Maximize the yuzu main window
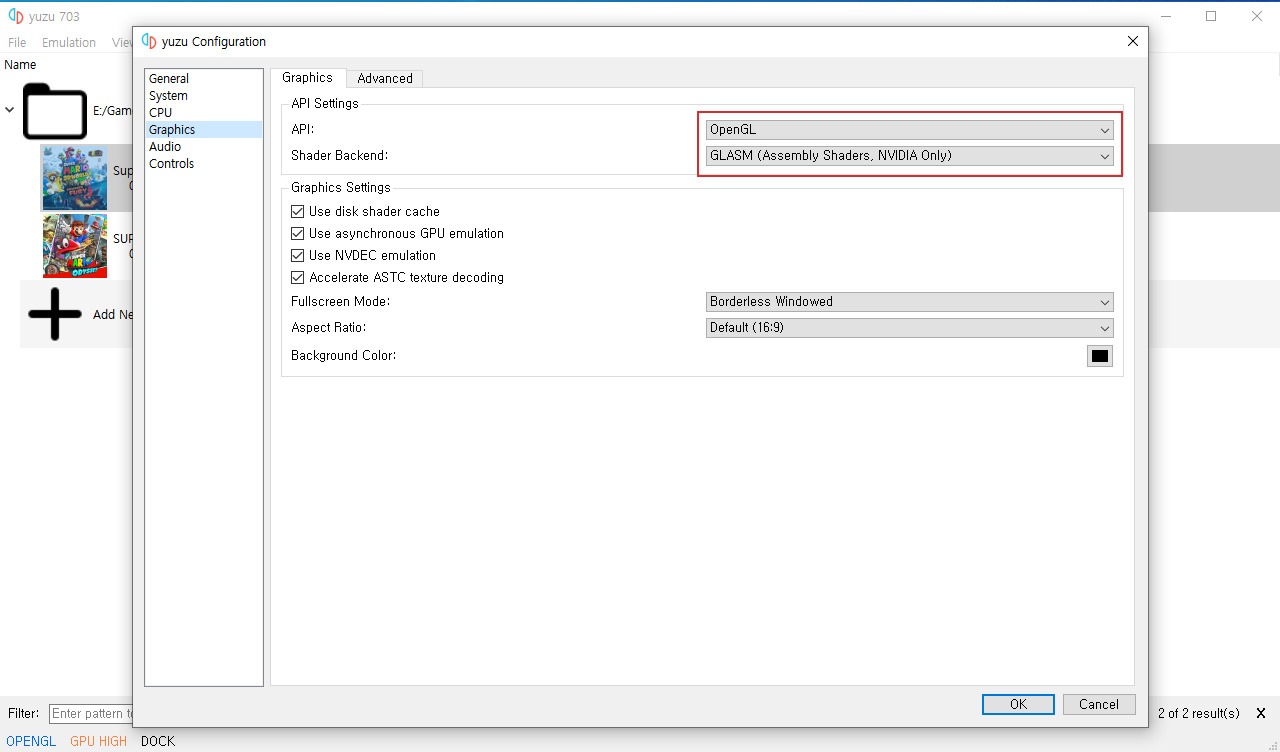Viewport: 1280px width, 752px height. [x=1211, y=16]
